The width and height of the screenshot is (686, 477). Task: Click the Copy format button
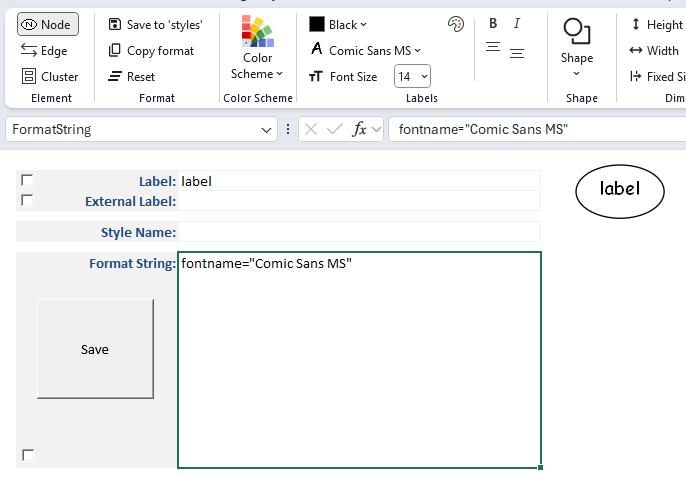(151, 50)
